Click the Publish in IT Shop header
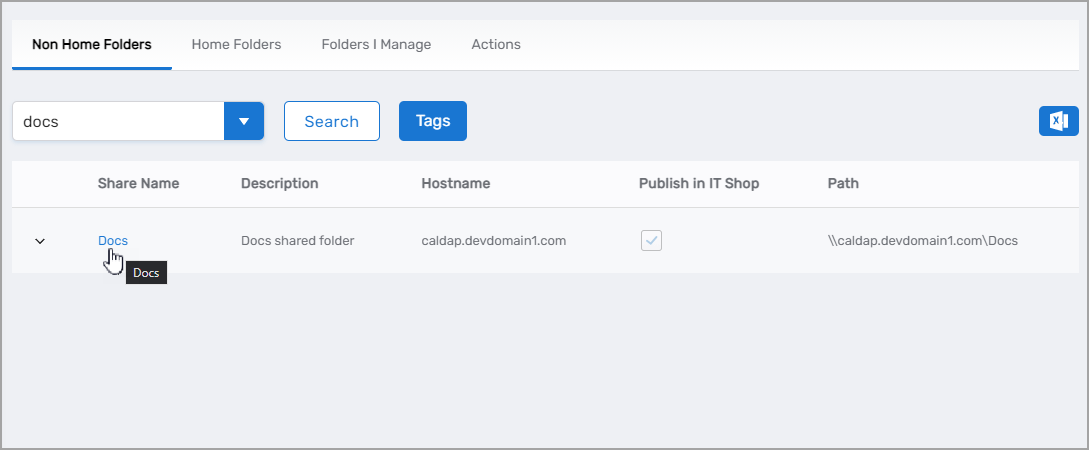The image size is (1089, 450). (x=699, y=184)
